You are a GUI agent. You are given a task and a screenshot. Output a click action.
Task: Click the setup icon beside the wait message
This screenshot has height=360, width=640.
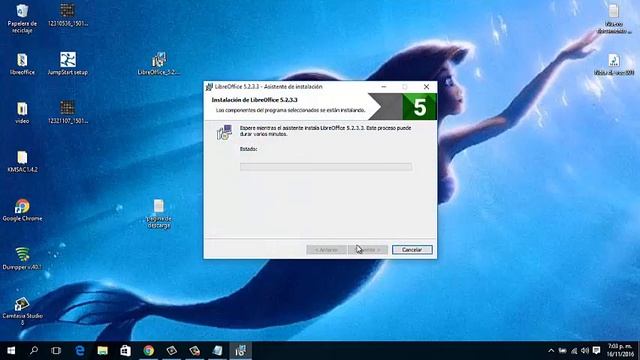(224, 132)
